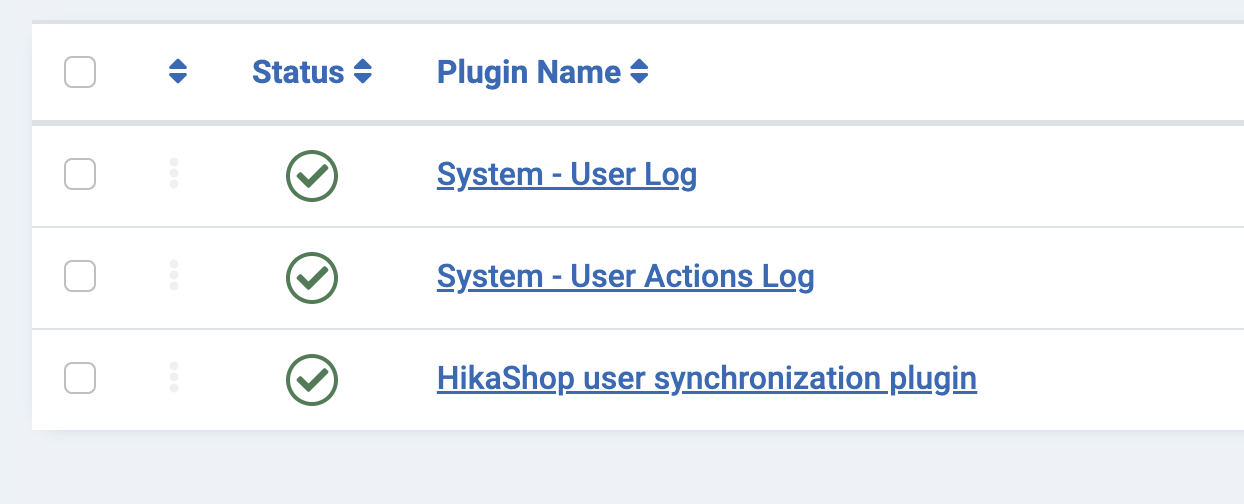
Task: Open the System - User Log plugin link
Action: (567, 175)
